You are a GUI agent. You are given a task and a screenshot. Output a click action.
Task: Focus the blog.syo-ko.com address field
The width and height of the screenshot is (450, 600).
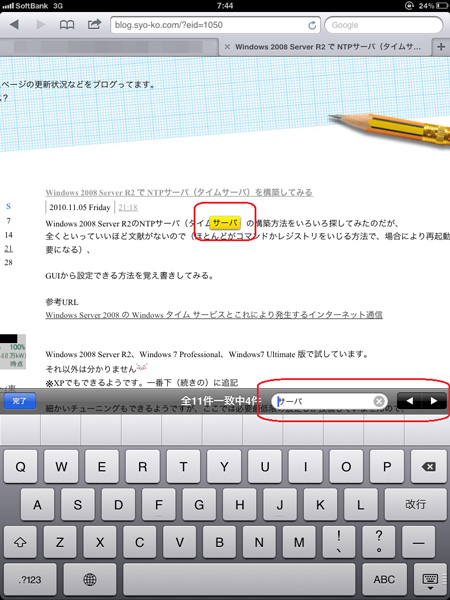point(215,25)
